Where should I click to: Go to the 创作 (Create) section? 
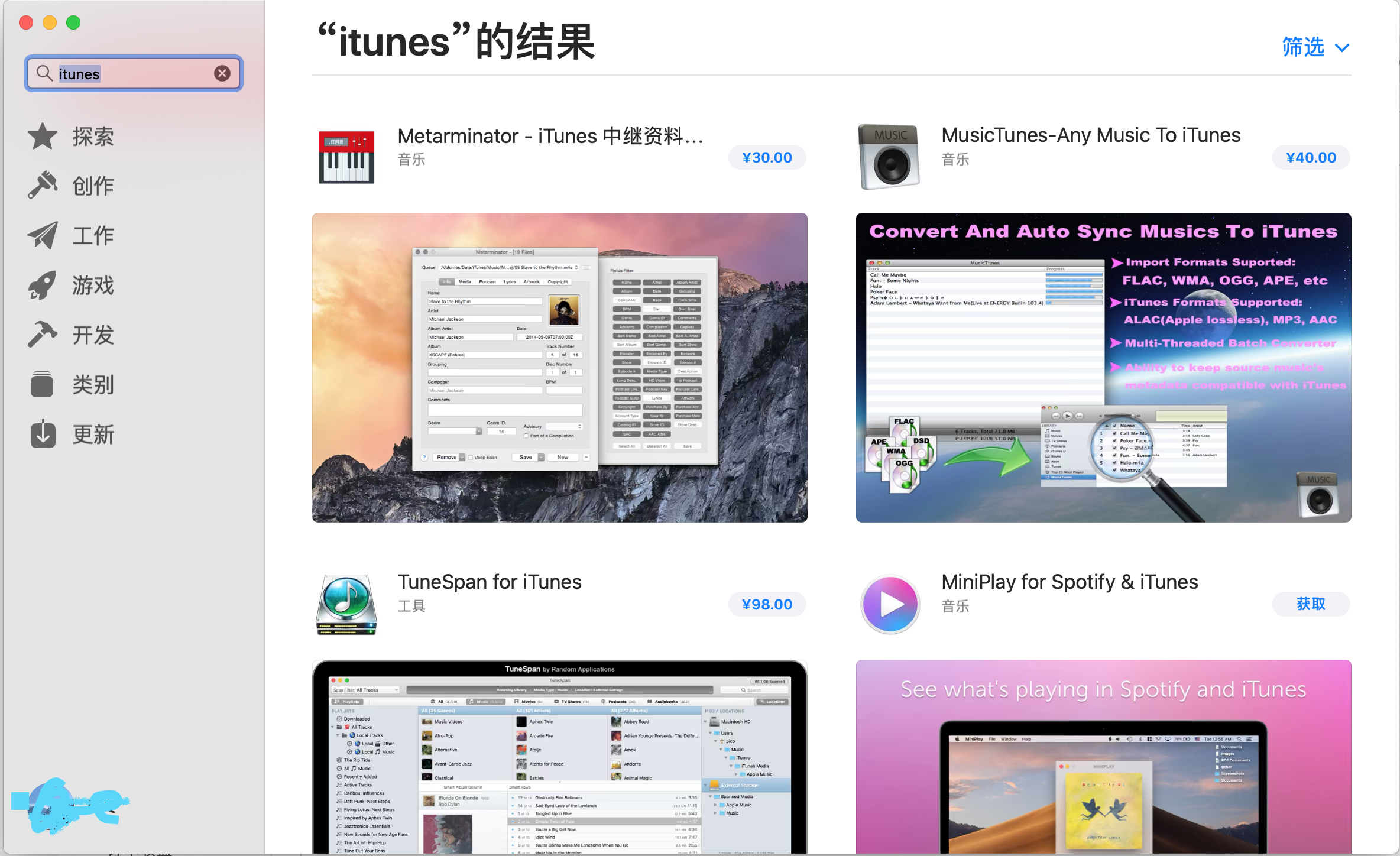click(x=92, y=186)
